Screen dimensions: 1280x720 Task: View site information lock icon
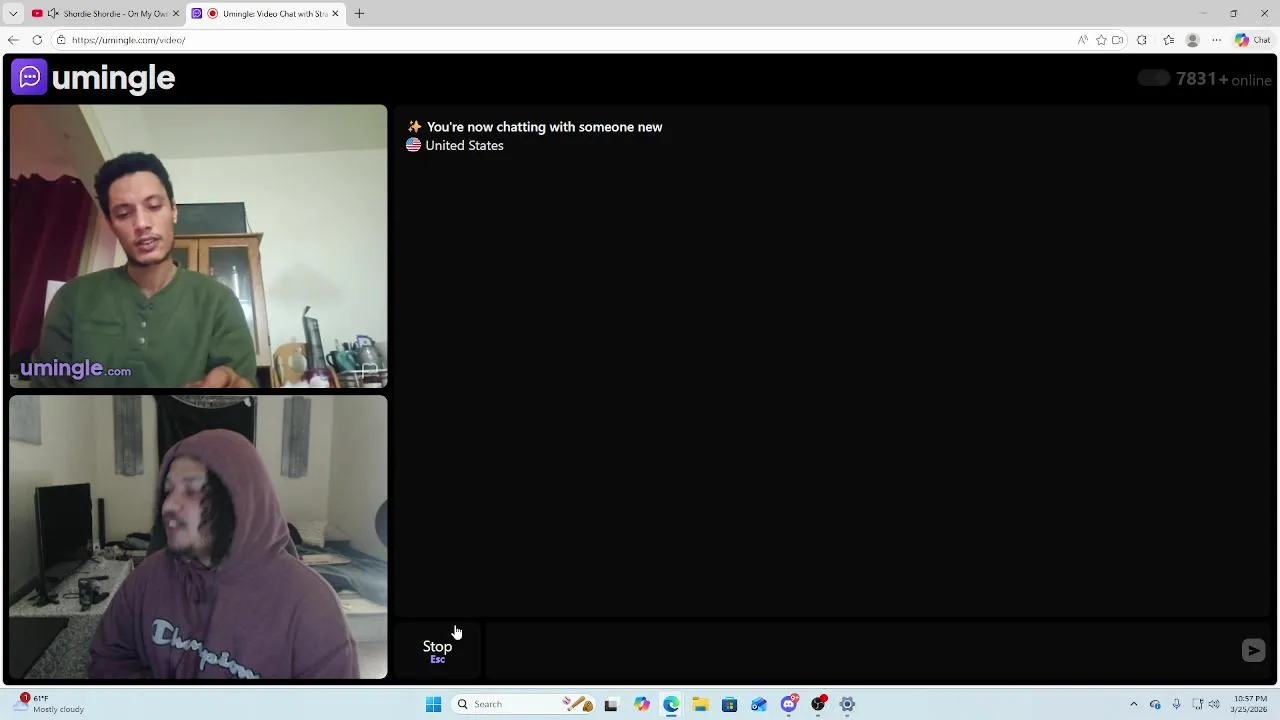coord(61,40)
